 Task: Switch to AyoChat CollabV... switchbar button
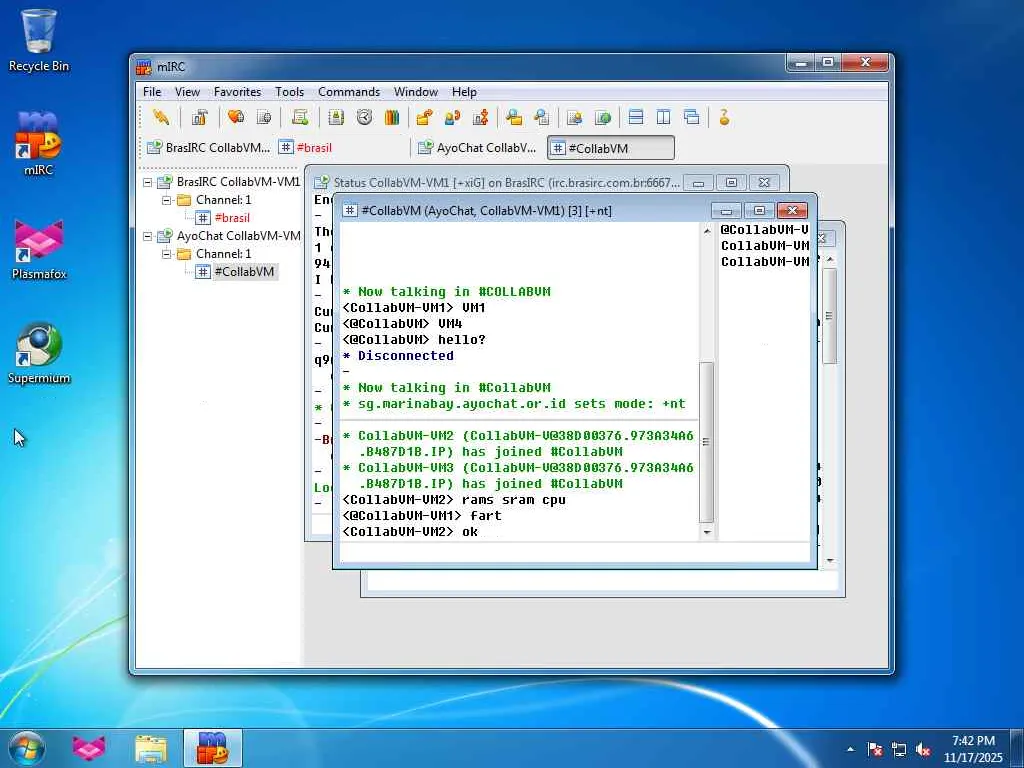click(479, 148)
